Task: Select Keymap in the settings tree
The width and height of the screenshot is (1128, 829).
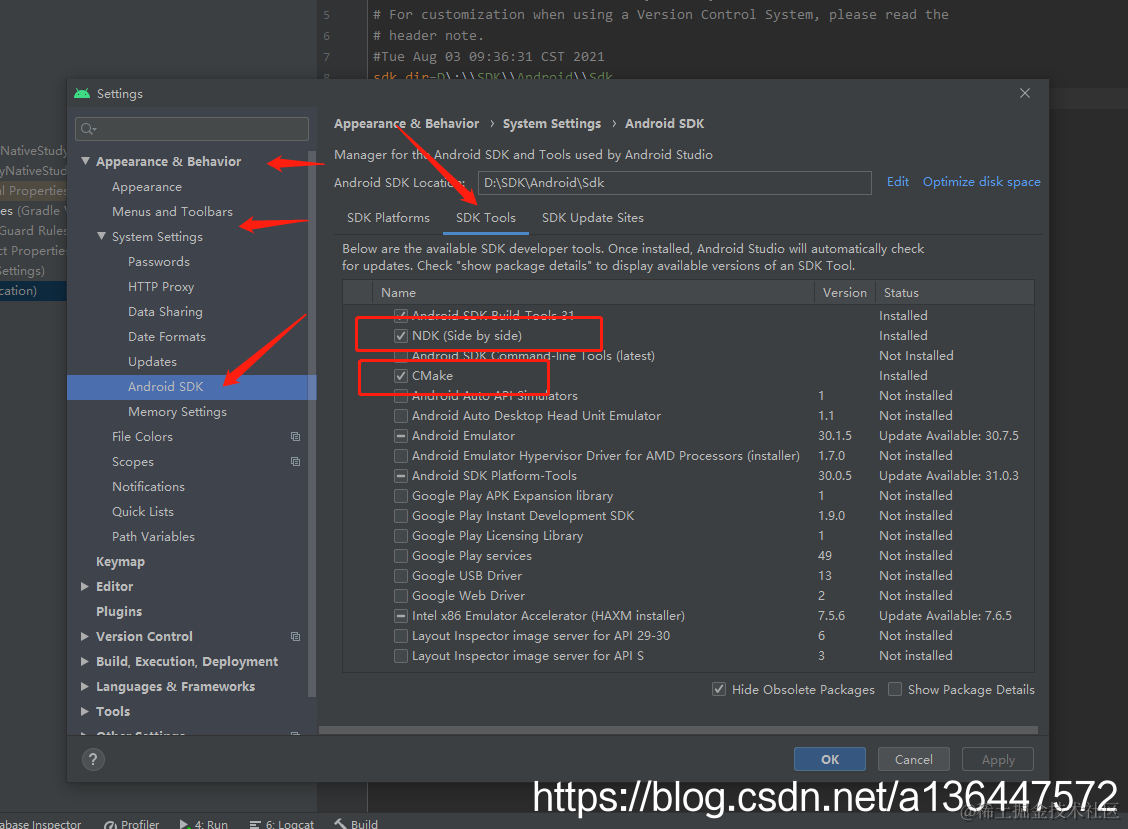Action: pyautogui.click(x=120, y=561)
